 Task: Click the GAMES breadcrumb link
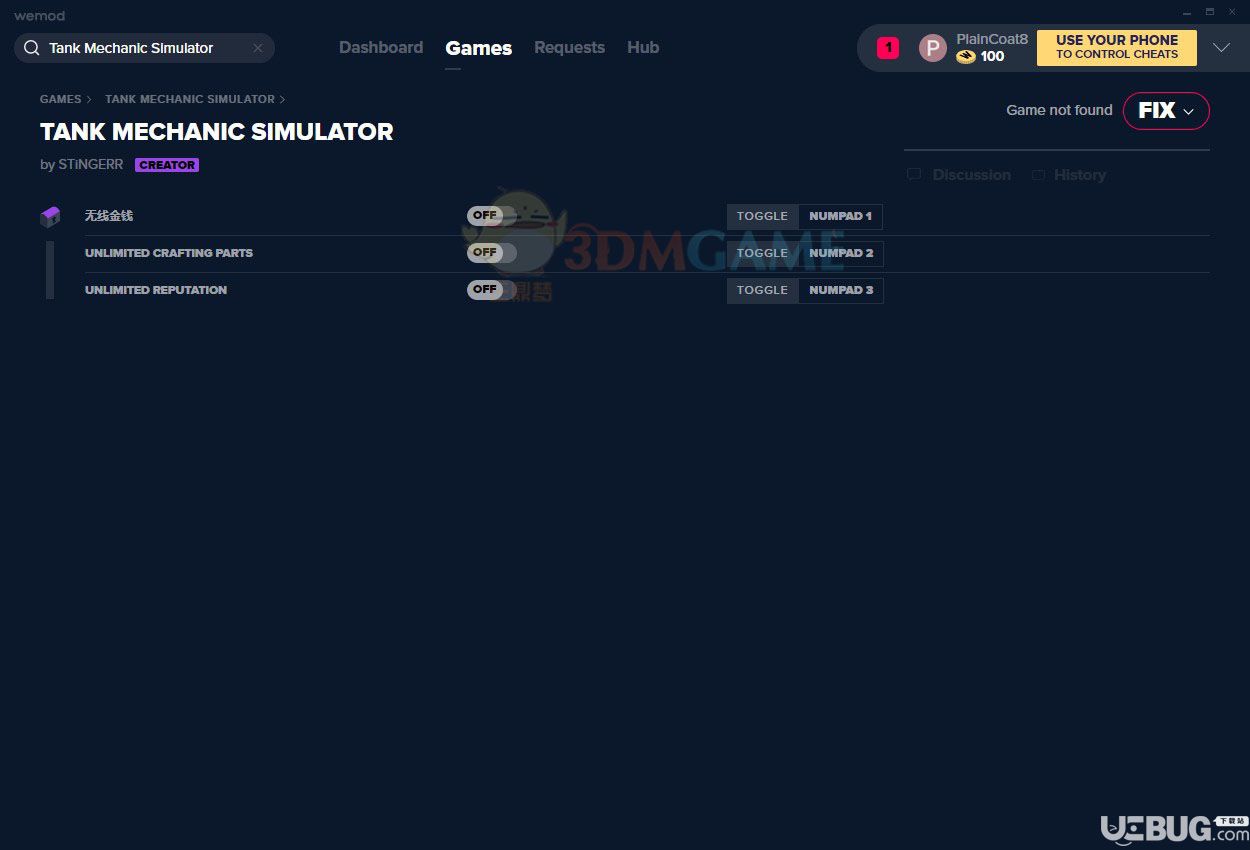(x=60, y=99)
